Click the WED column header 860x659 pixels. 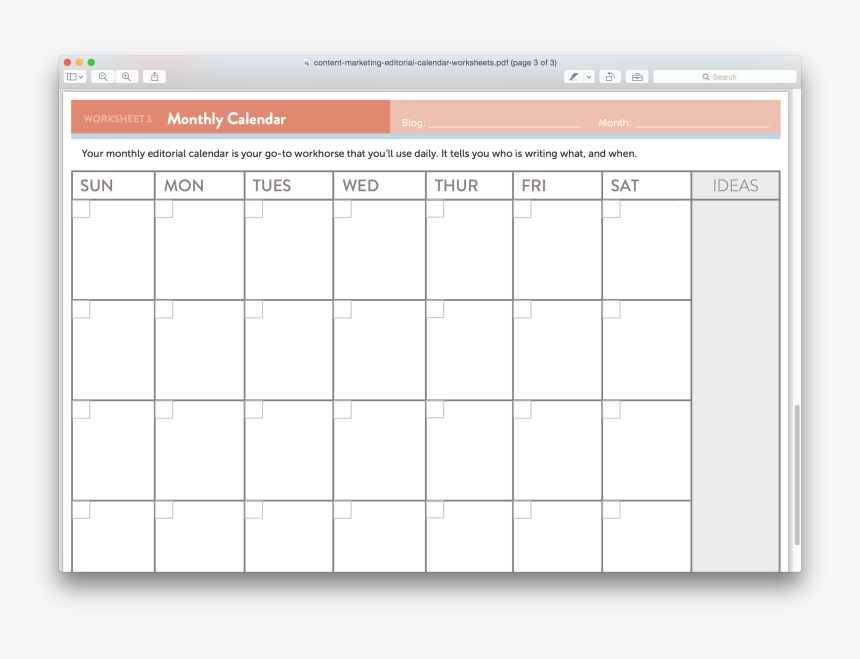click(360, 186)
